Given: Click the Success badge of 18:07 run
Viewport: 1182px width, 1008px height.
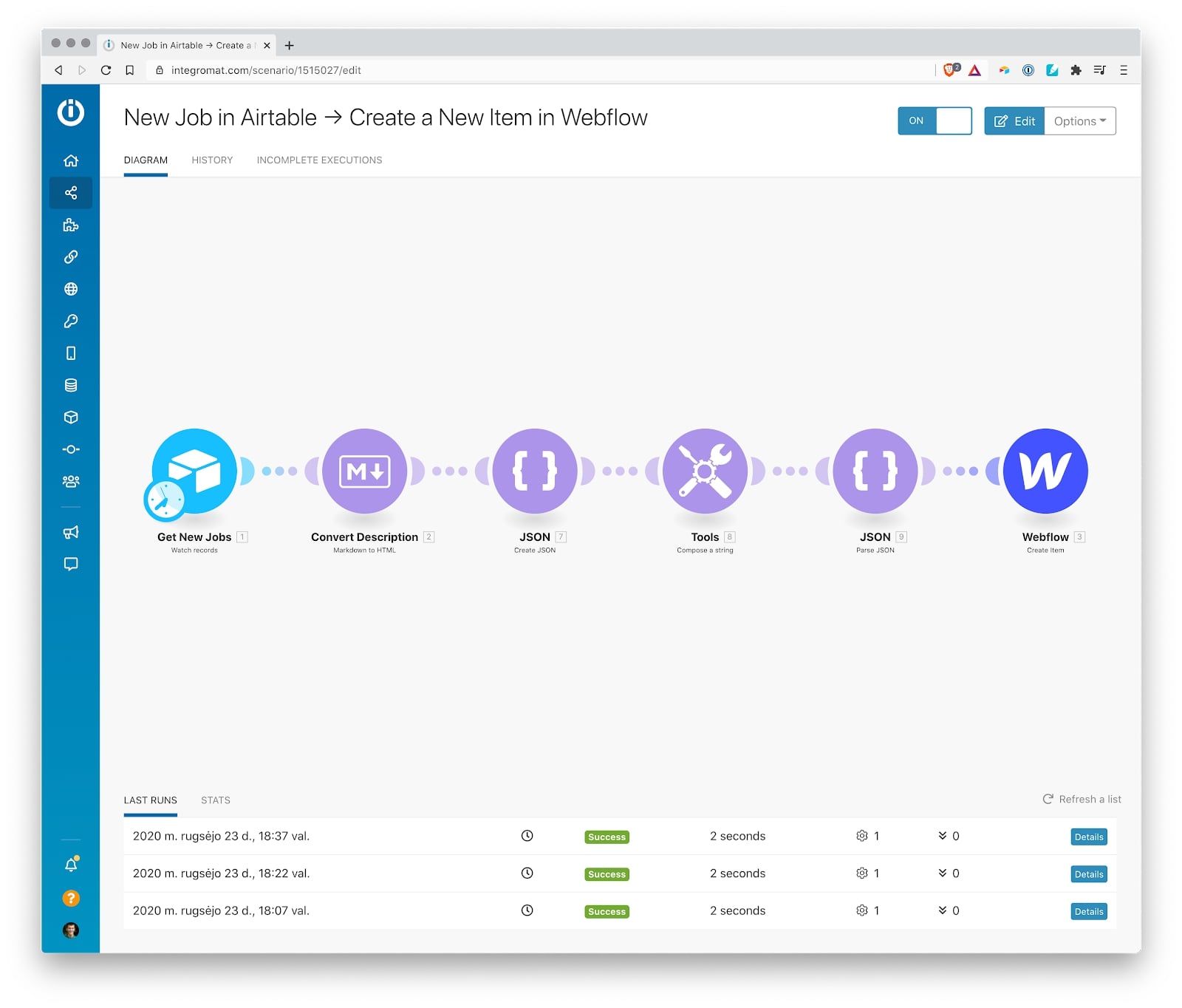Looking at the screenshot, I should pyautogui.click(x=607, y=912).
